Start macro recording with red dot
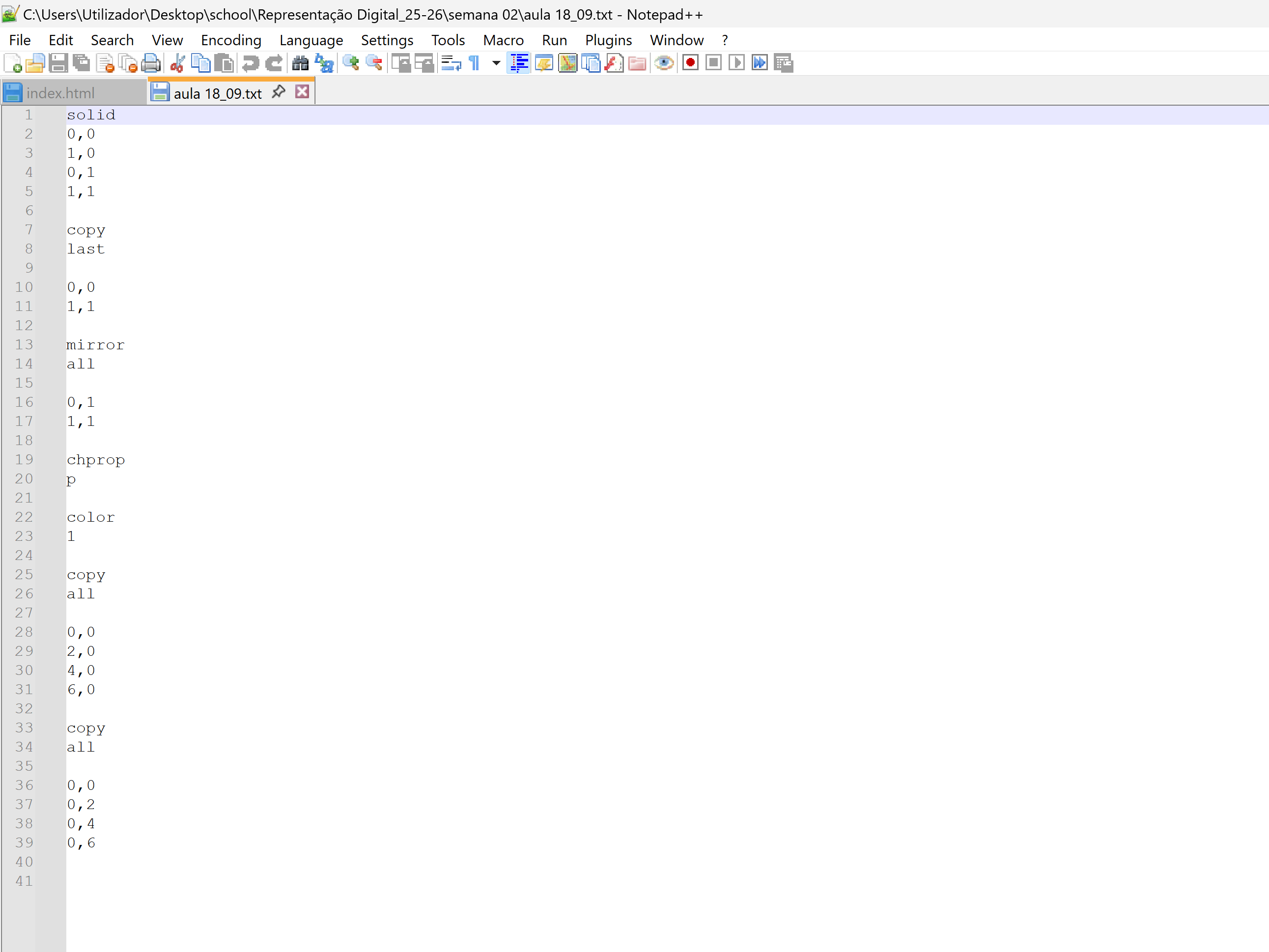The image size is (1269, 952). click(690, 63)
